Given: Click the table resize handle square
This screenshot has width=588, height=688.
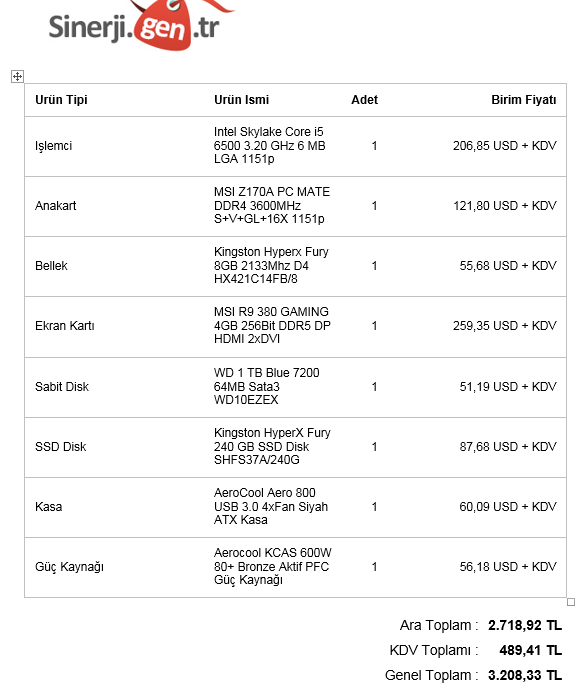Looking at the screenshot, I should click(571, 602).
